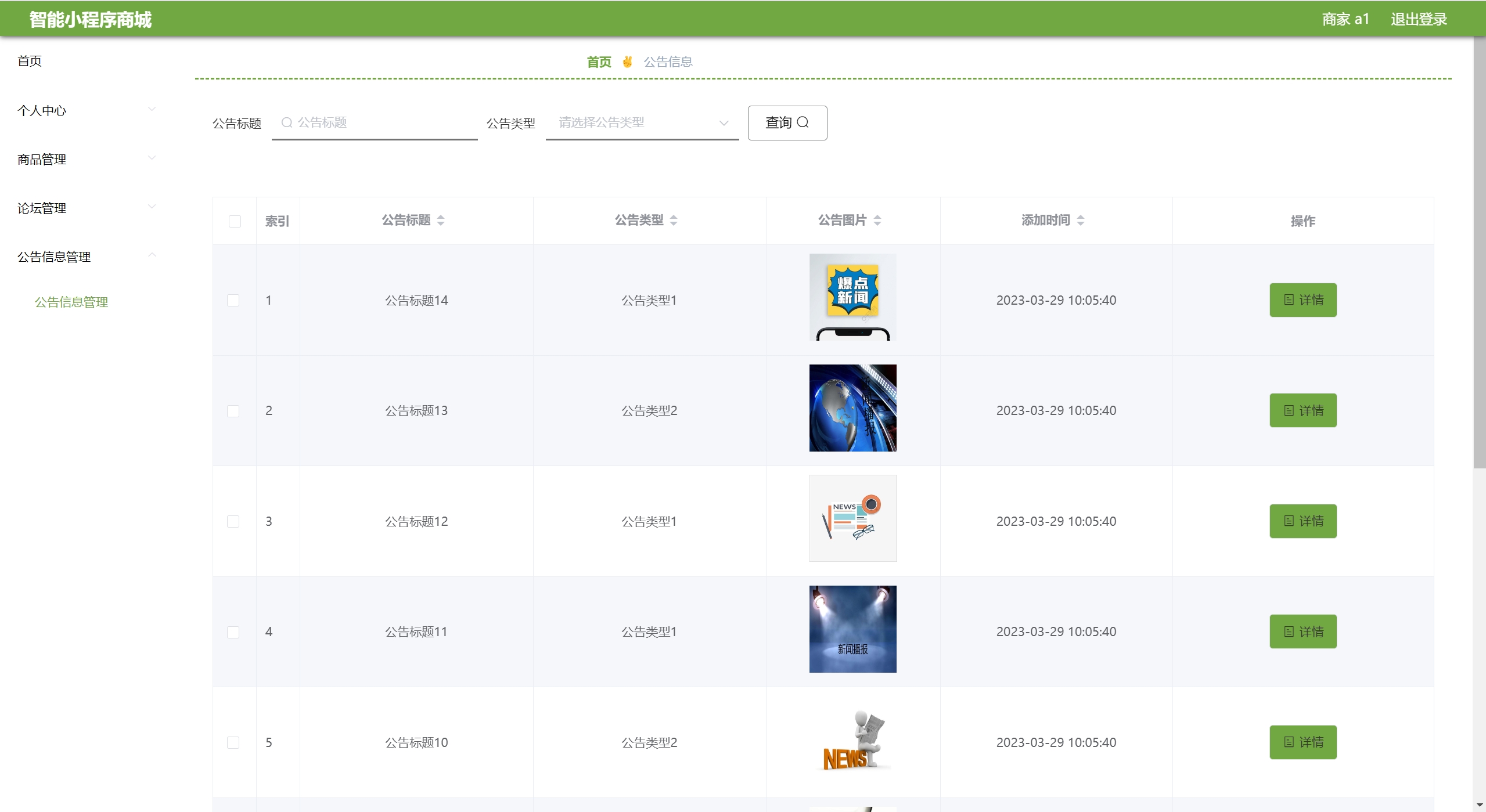Viewport: 1486px width, 812px height.
Task: Click the sort arrows on 公告类型 column
Action: tap(674, 221)
